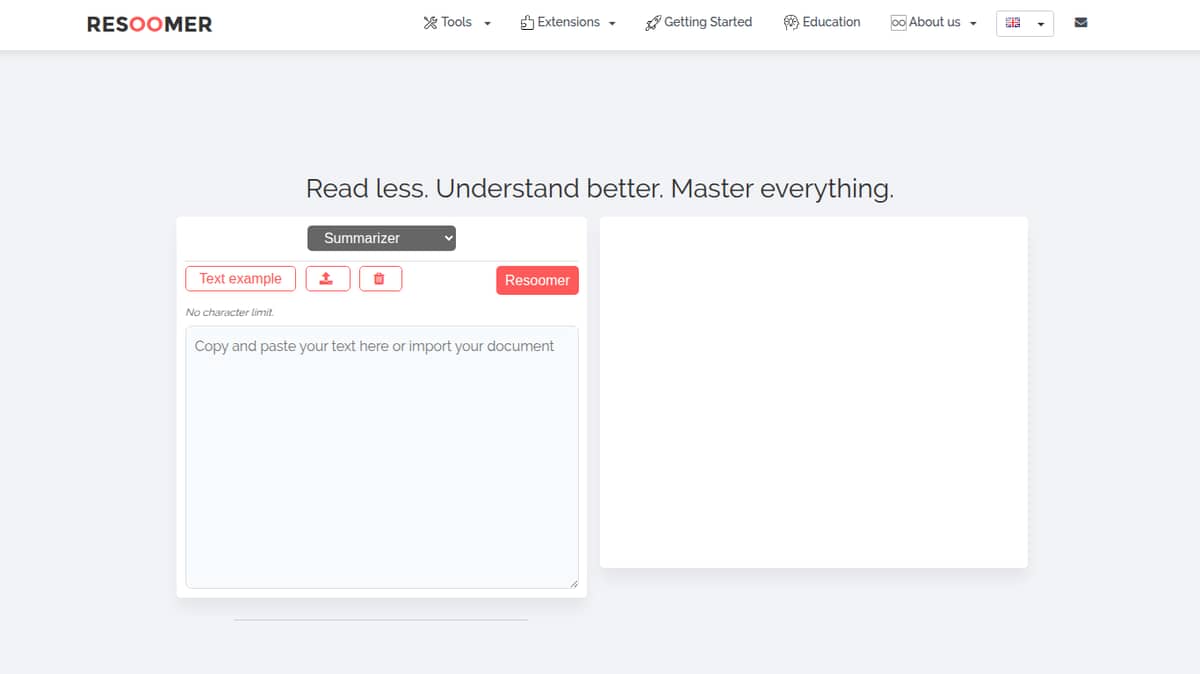Click the 'Read less. Understand better' headline
This screenshot has width=1200, height=674.
point(600,188)
